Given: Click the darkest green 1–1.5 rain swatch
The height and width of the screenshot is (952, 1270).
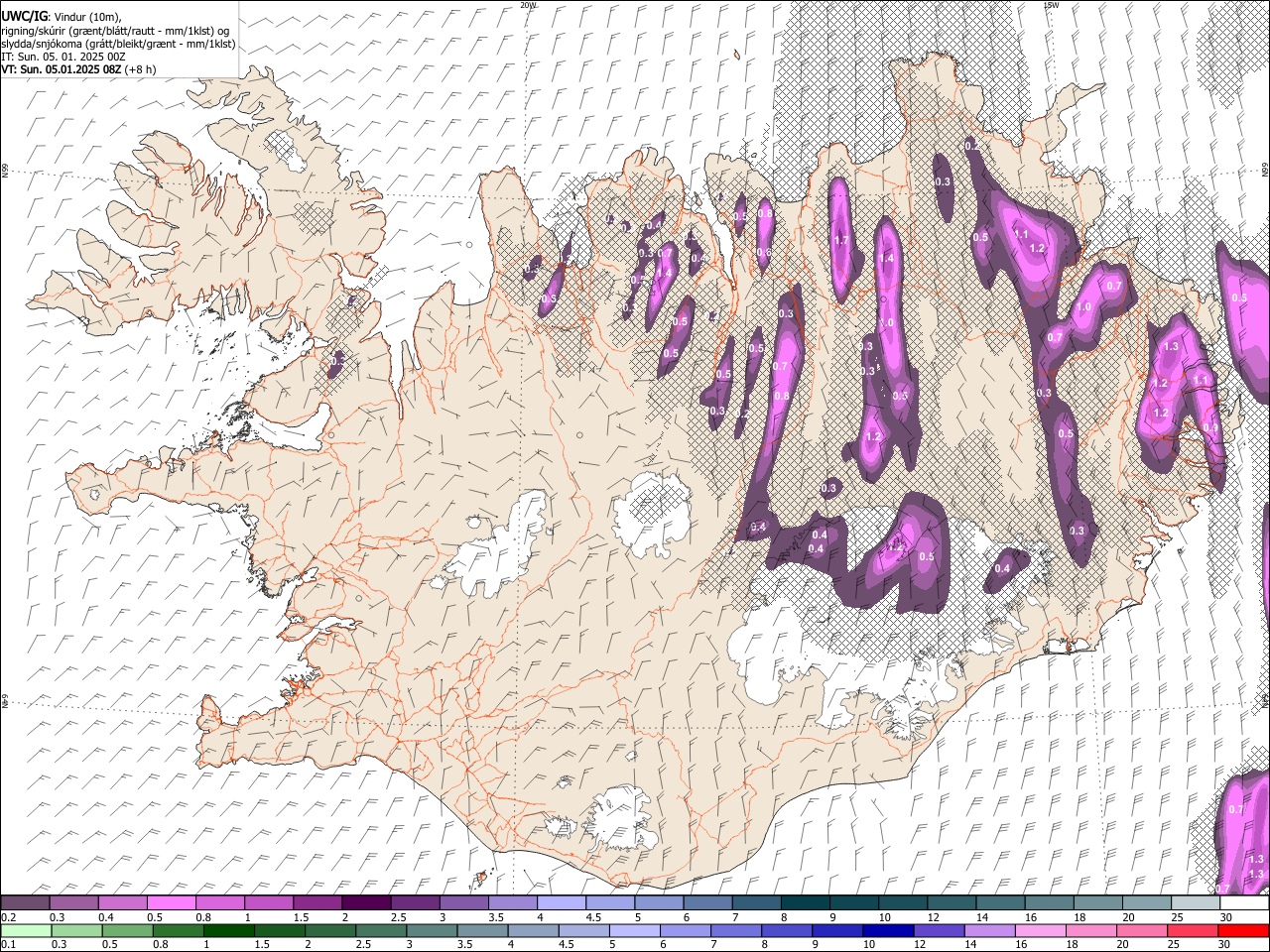Looking at the screenshot, I should [x=228, y=930].
